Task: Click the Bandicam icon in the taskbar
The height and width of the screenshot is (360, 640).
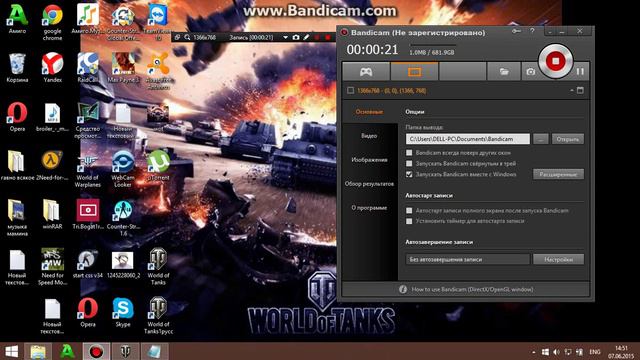Action: 96,351
